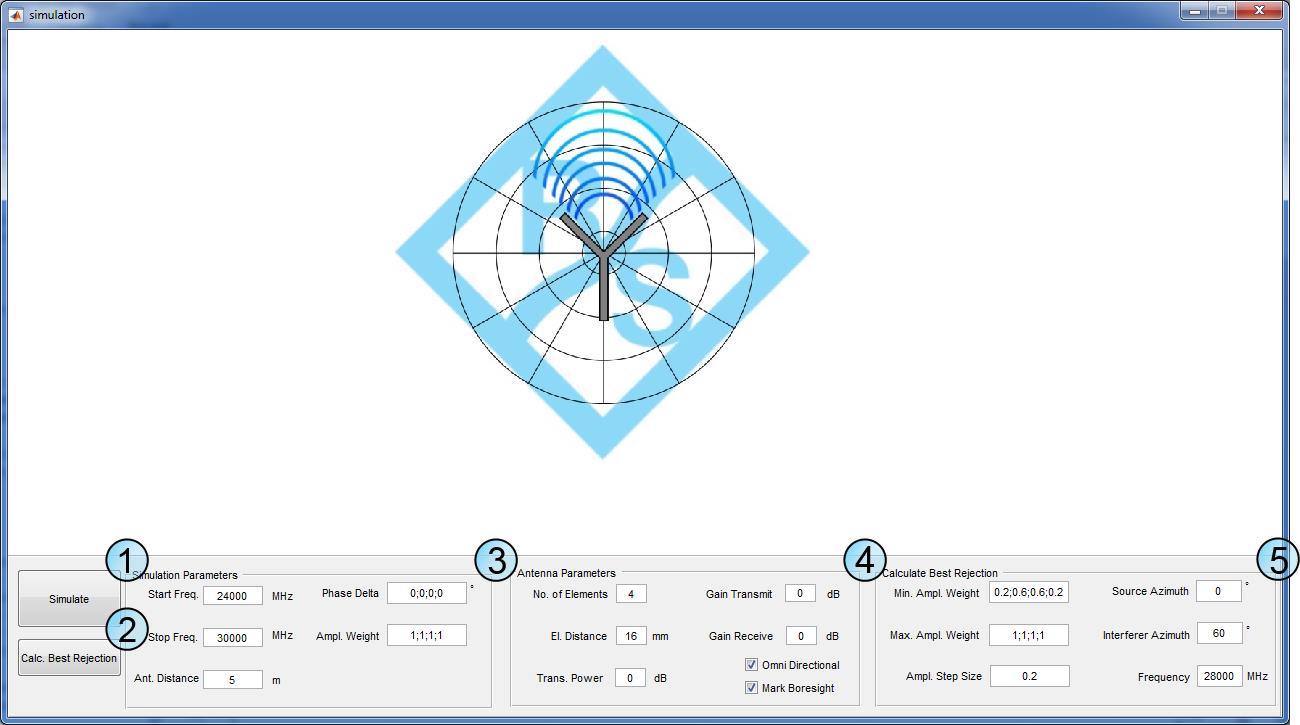Click the El. Distance input field
1300x725 pixels.
click(x=631, y=635)
